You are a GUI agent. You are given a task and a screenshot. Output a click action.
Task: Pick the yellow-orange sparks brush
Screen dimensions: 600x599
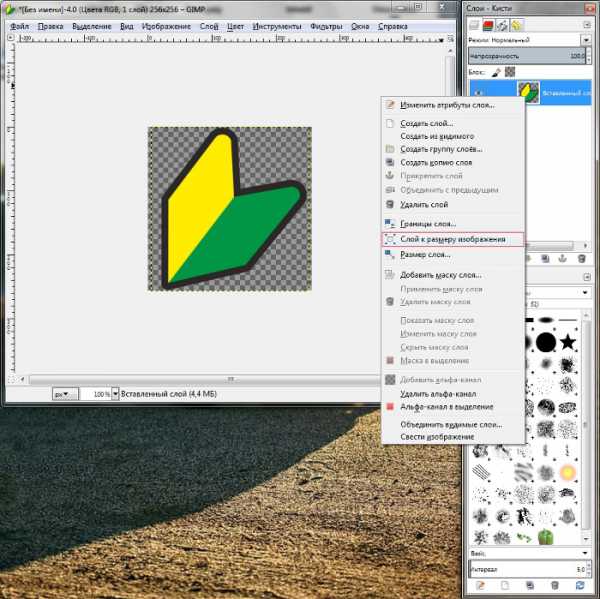tap(568, 473)
